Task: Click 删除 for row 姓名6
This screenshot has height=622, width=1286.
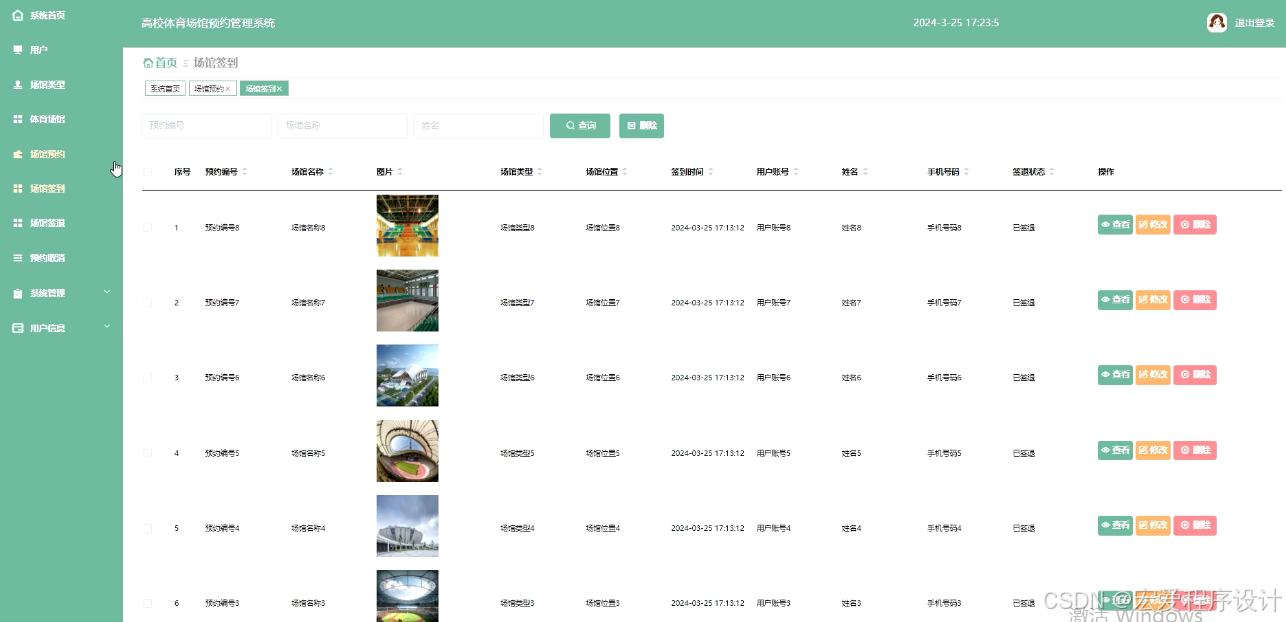Action: click(1195, 375)
